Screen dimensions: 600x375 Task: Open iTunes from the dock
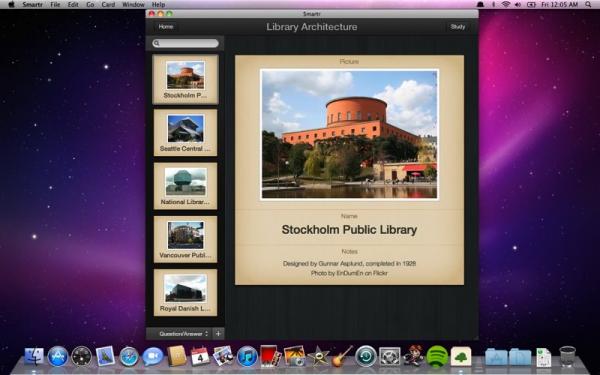point(247,356)
